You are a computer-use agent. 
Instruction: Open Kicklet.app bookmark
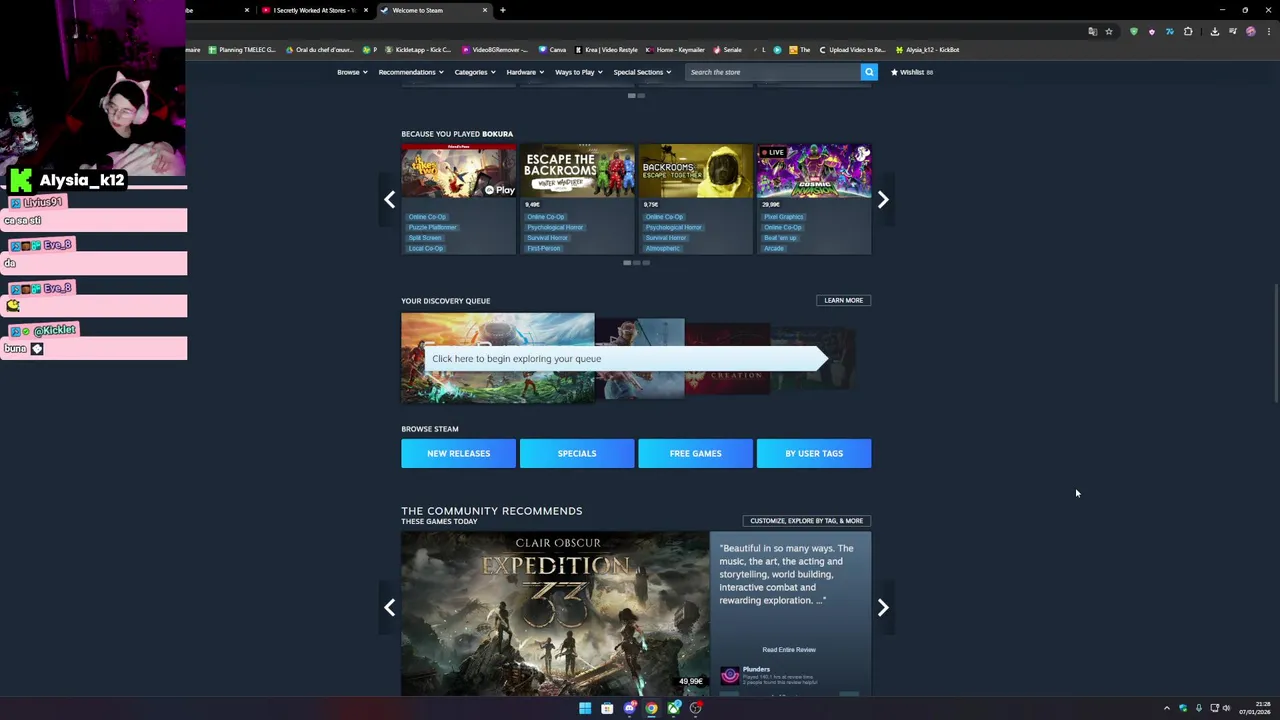[418, 49]
